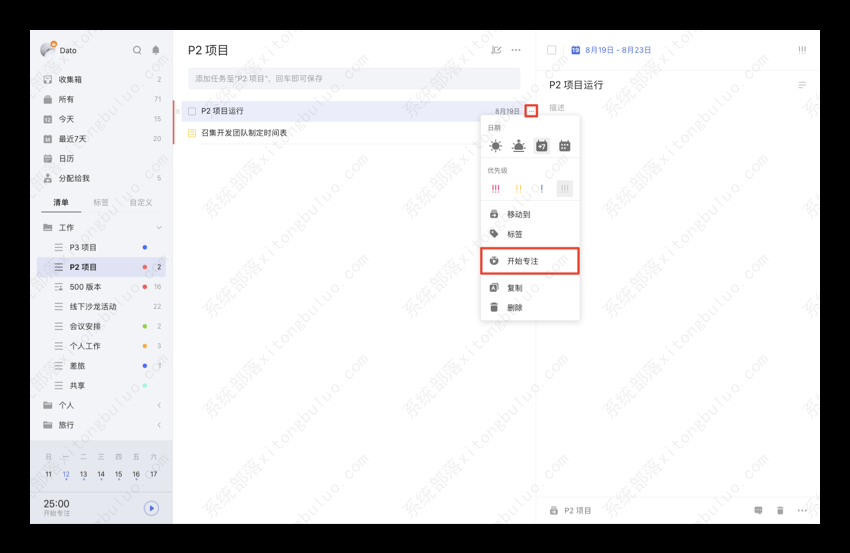The height and width of the screenshot is (553, 850).
Task: Set high priority red exclamation marks
Action: click(x=495, y=189)
